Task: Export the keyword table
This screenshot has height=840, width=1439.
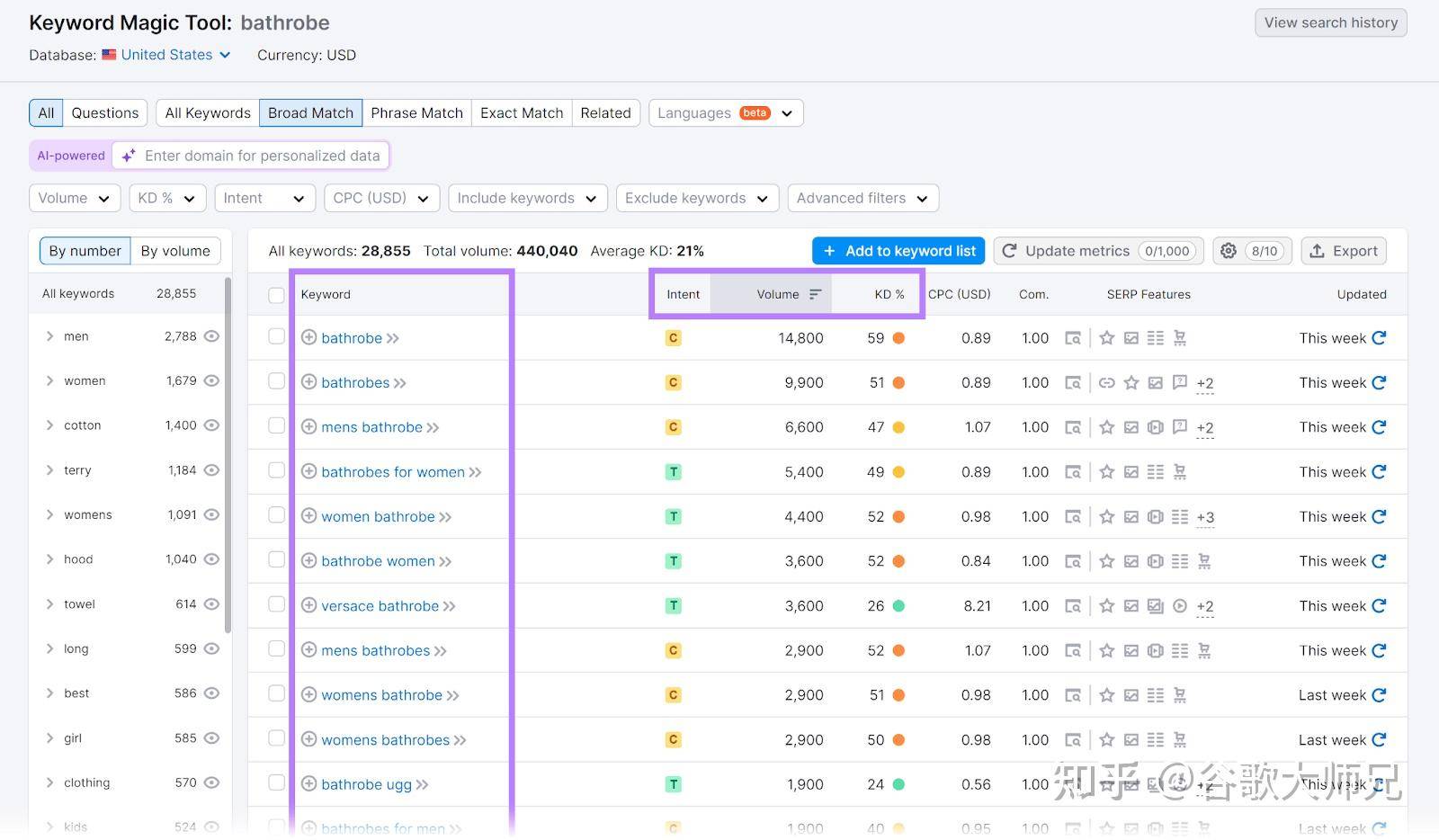Action: pos(1344,251)
